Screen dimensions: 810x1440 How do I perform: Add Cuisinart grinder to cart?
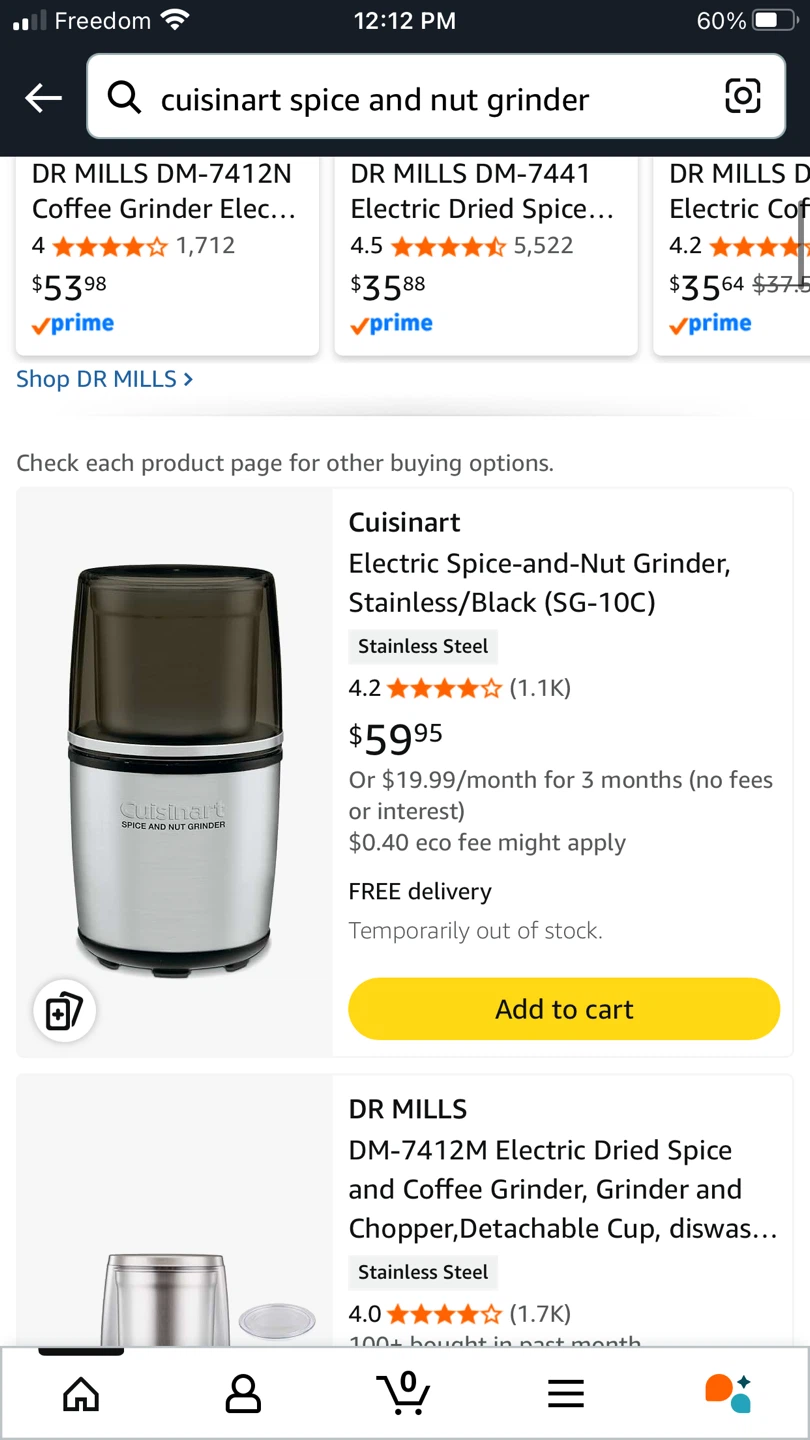pos(564,1009)
